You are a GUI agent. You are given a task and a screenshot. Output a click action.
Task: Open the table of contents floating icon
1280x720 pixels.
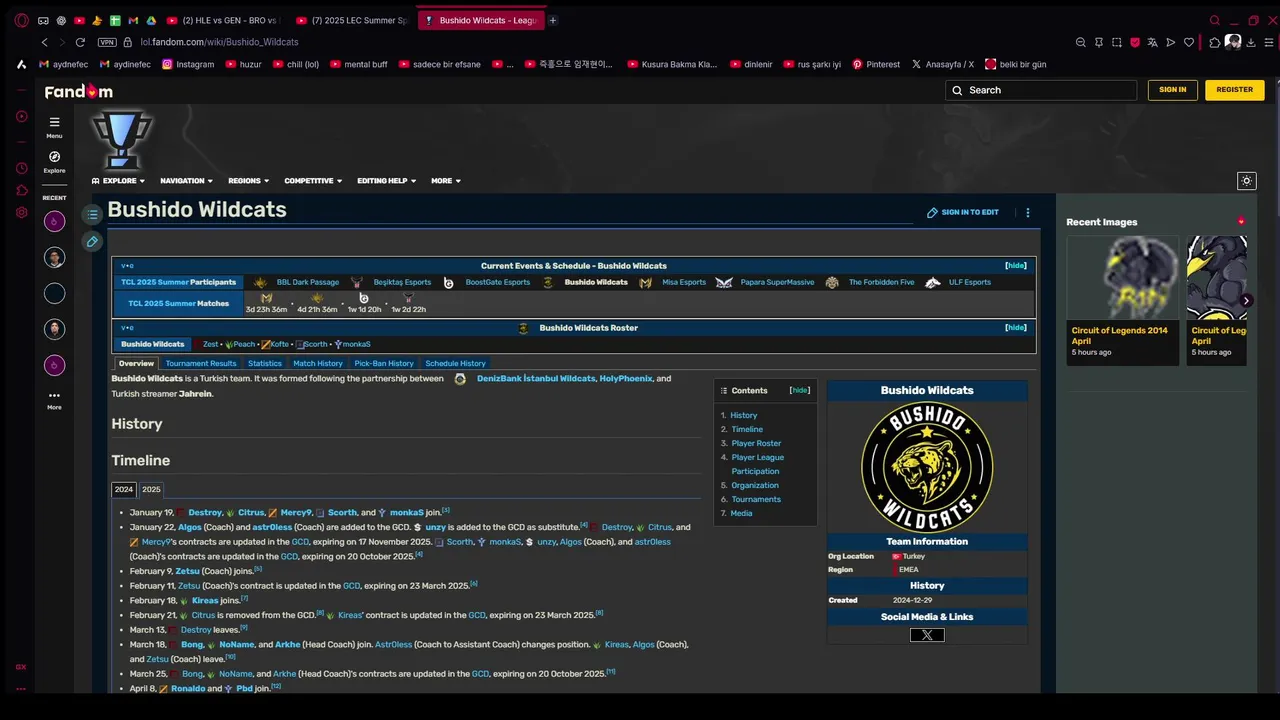point(92,214)
